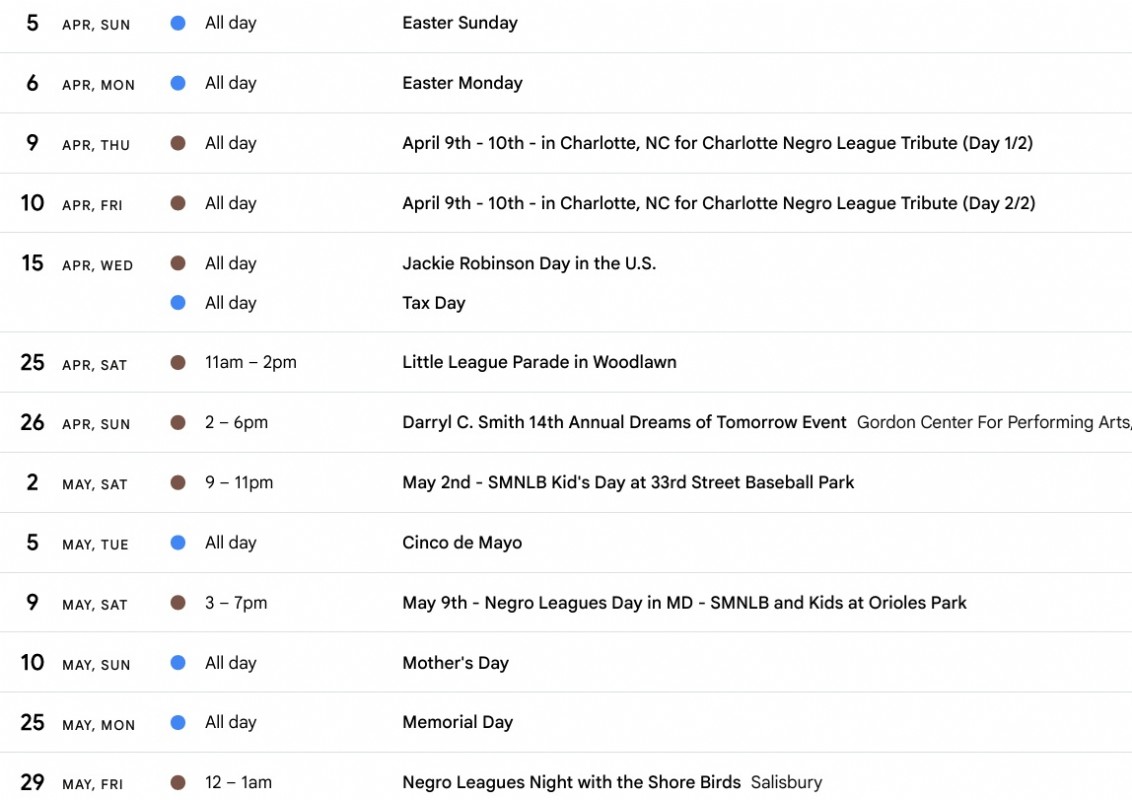Select date 9 May, Sat

33,603
